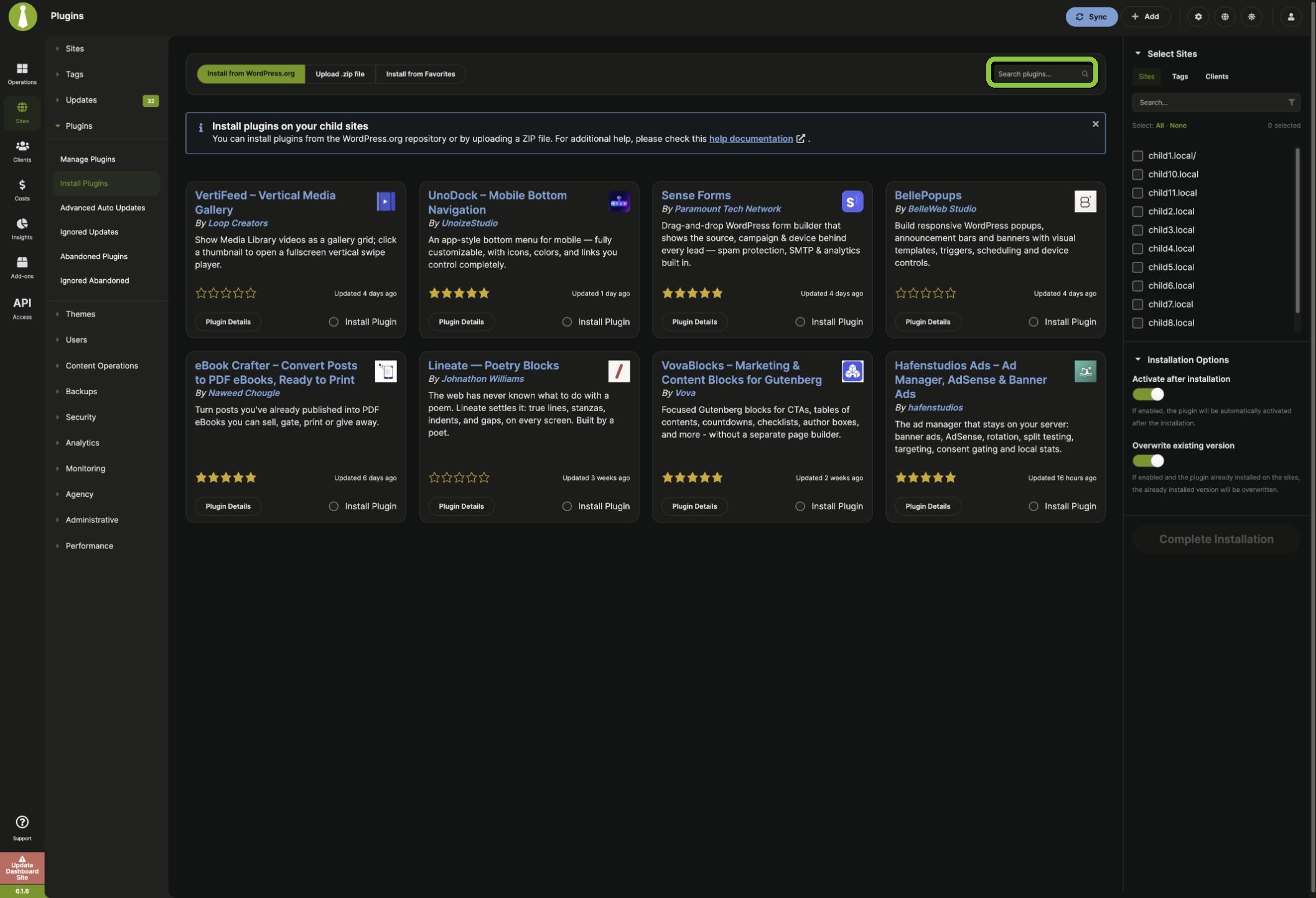Click the site list scrollbar

pyautogui.click(x=1297, y=230)
